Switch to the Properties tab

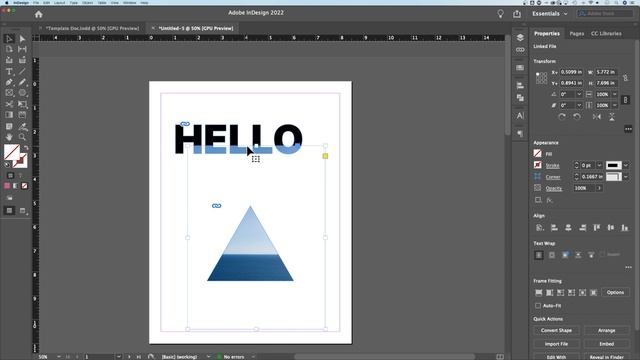click(x=547, y=33)
